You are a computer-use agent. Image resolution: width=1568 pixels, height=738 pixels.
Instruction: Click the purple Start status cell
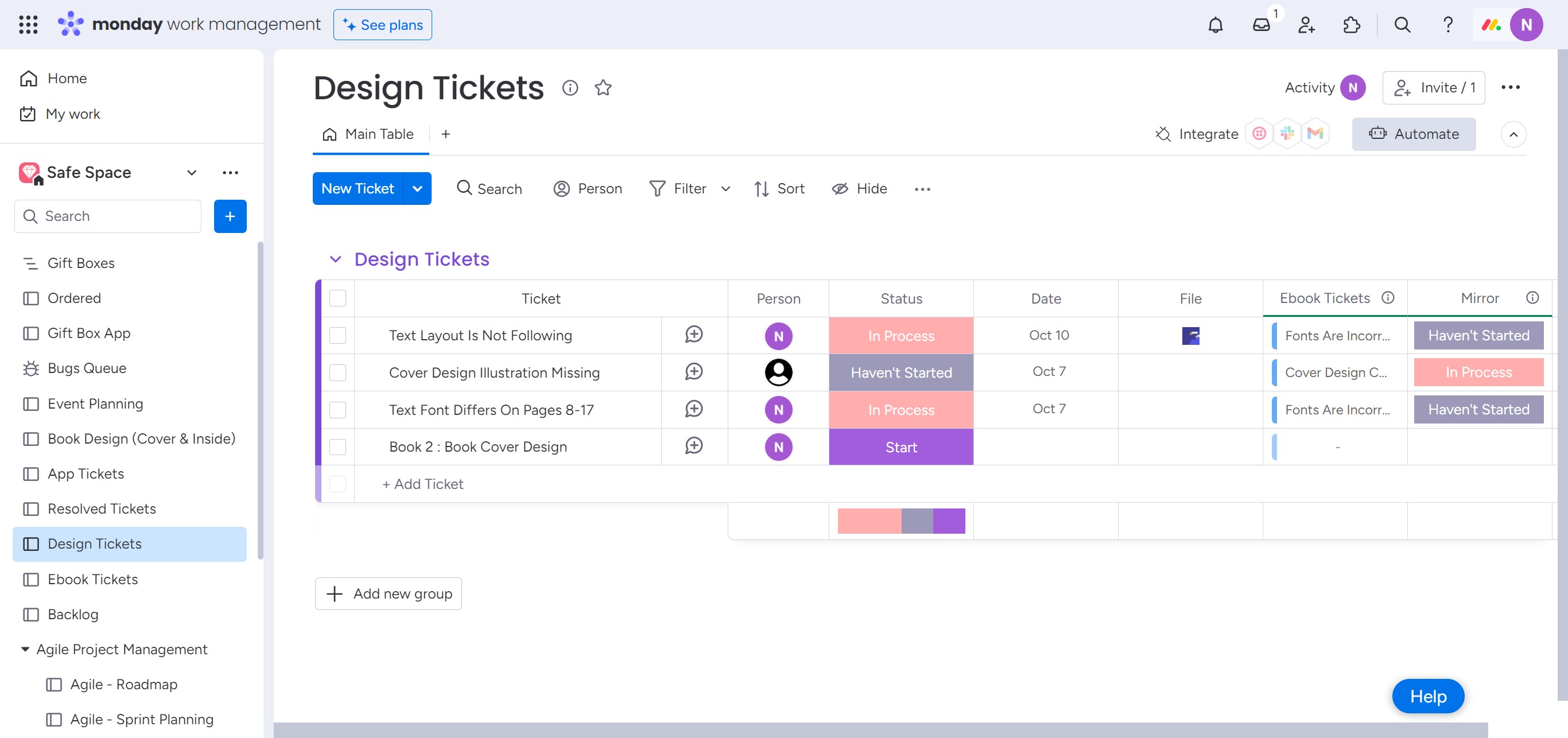click(x=901, y=447)
